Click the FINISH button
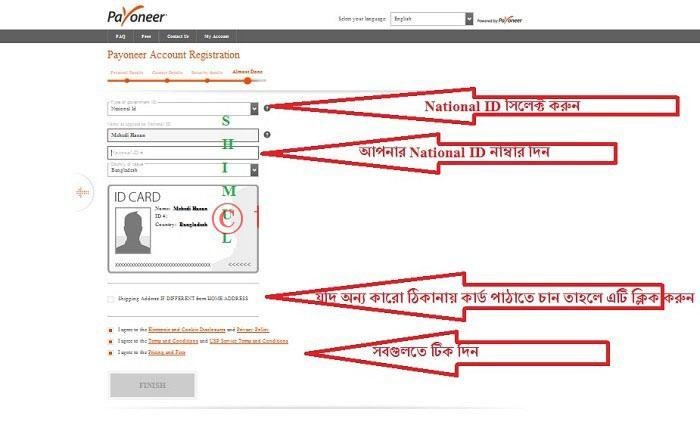Viewport: 700px width, 422px height. pos(152,385)
